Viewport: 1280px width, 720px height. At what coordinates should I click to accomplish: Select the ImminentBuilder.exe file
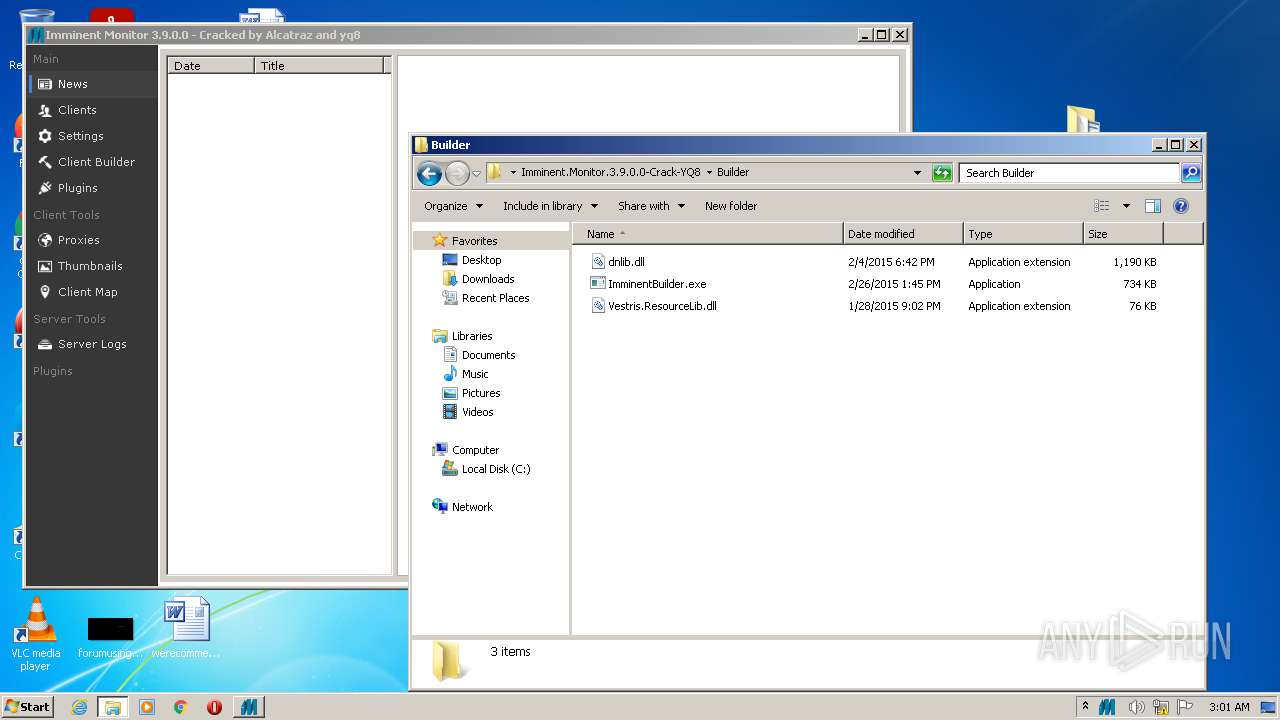pos(657,284)
